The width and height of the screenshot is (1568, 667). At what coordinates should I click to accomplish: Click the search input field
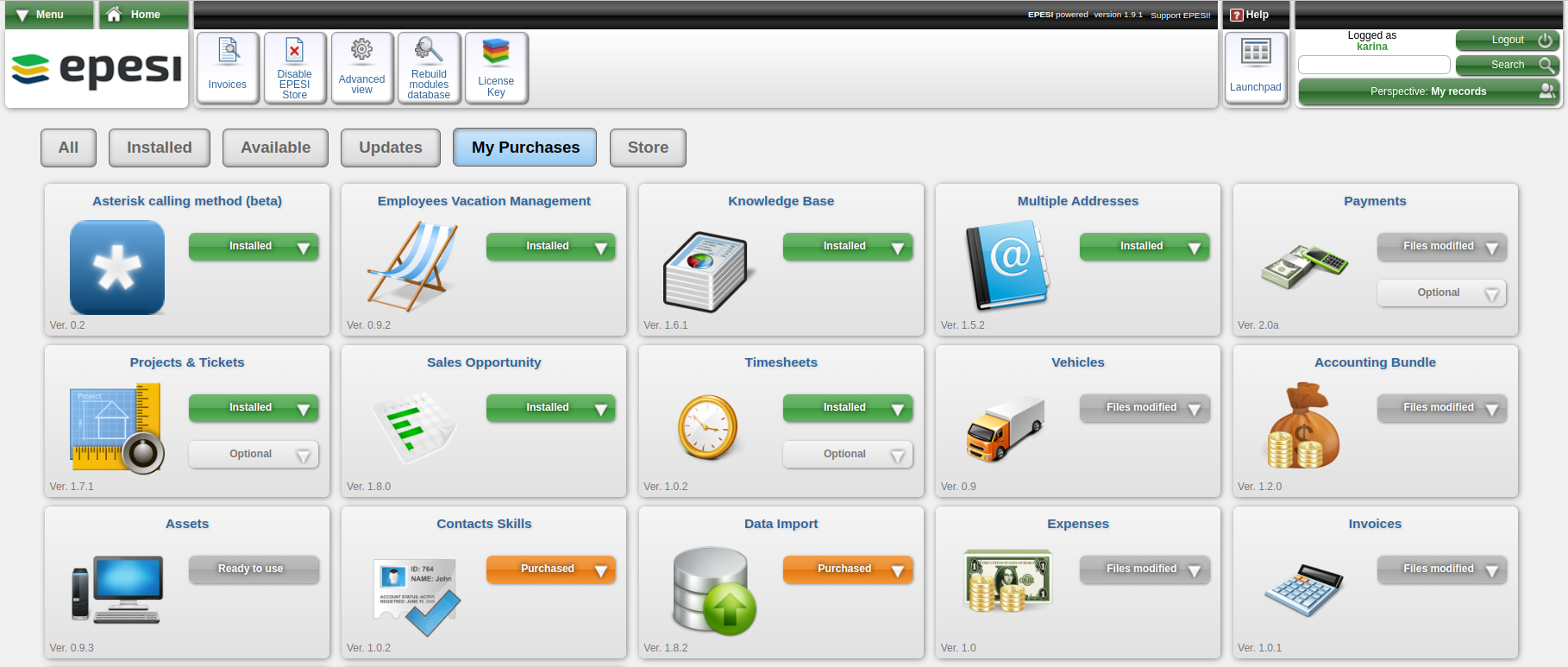[x=1373, y=65]
